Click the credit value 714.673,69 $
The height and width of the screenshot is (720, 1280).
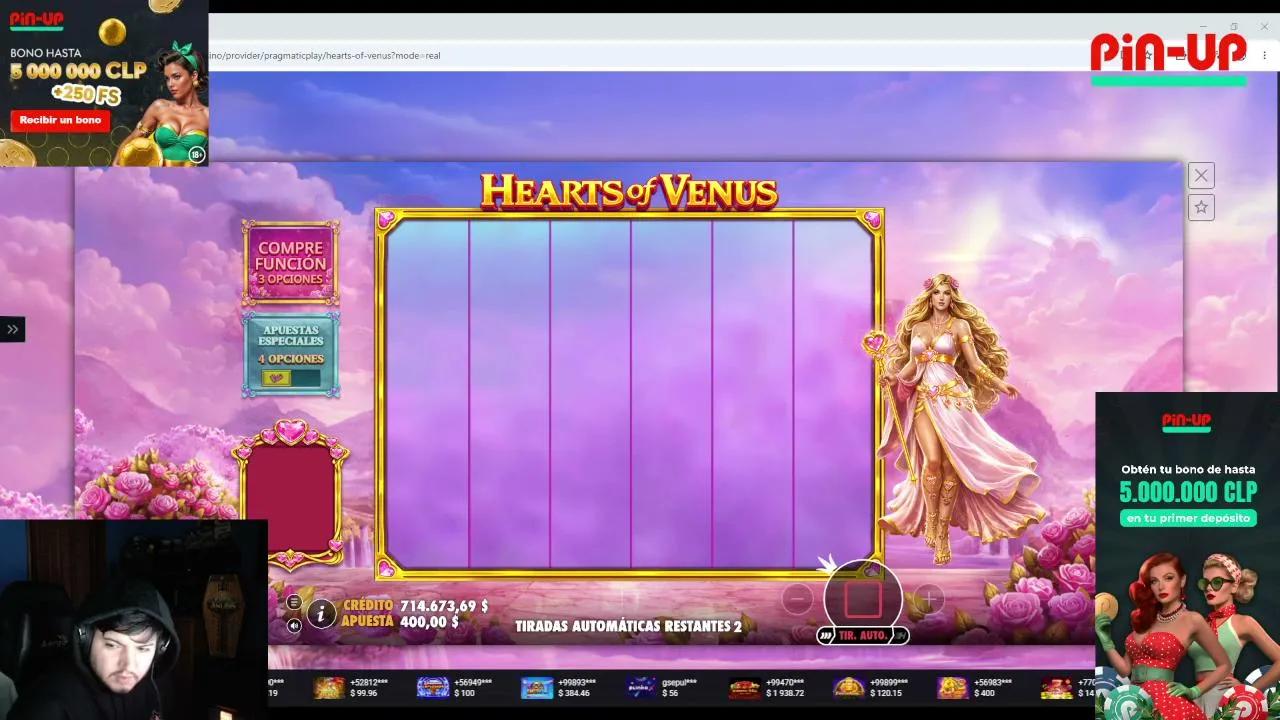(444, 606)
